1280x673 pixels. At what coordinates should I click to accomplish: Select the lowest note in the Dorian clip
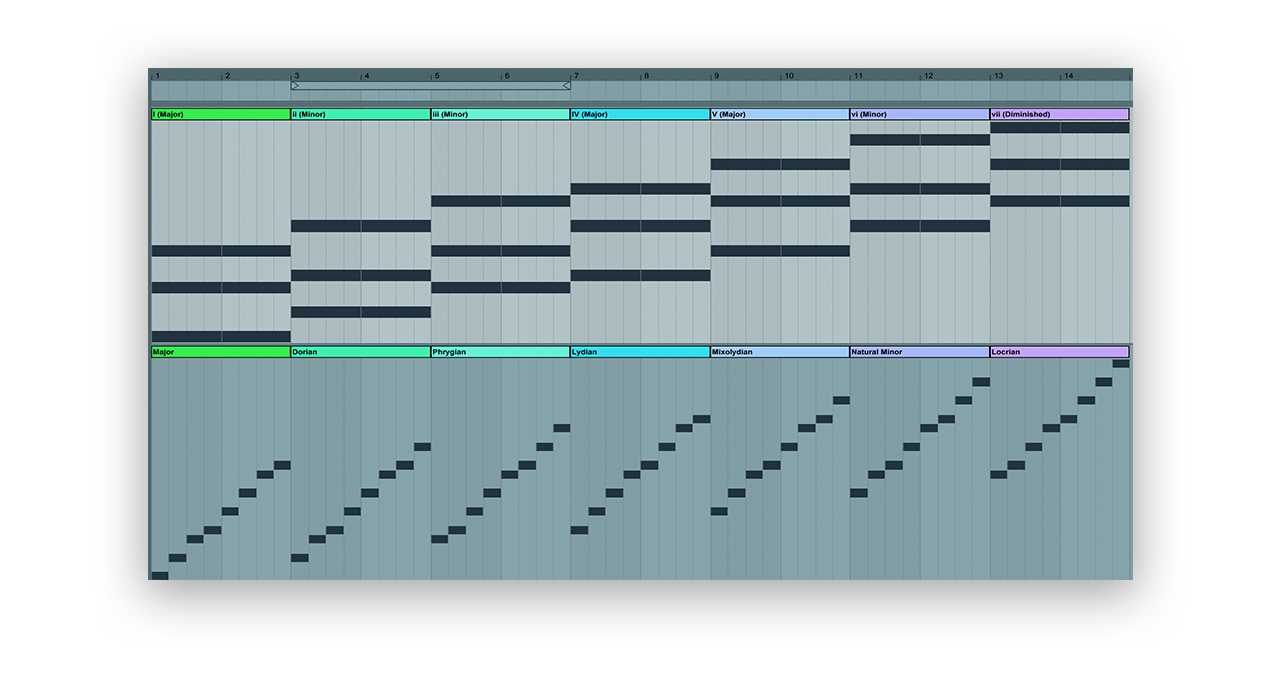pos(300,558)
